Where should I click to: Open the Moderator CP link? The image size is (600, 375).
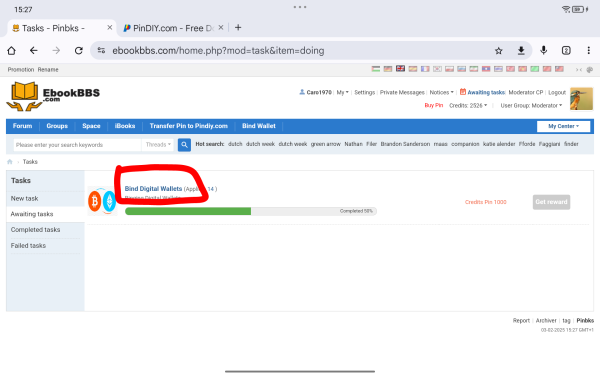point(526,92)
